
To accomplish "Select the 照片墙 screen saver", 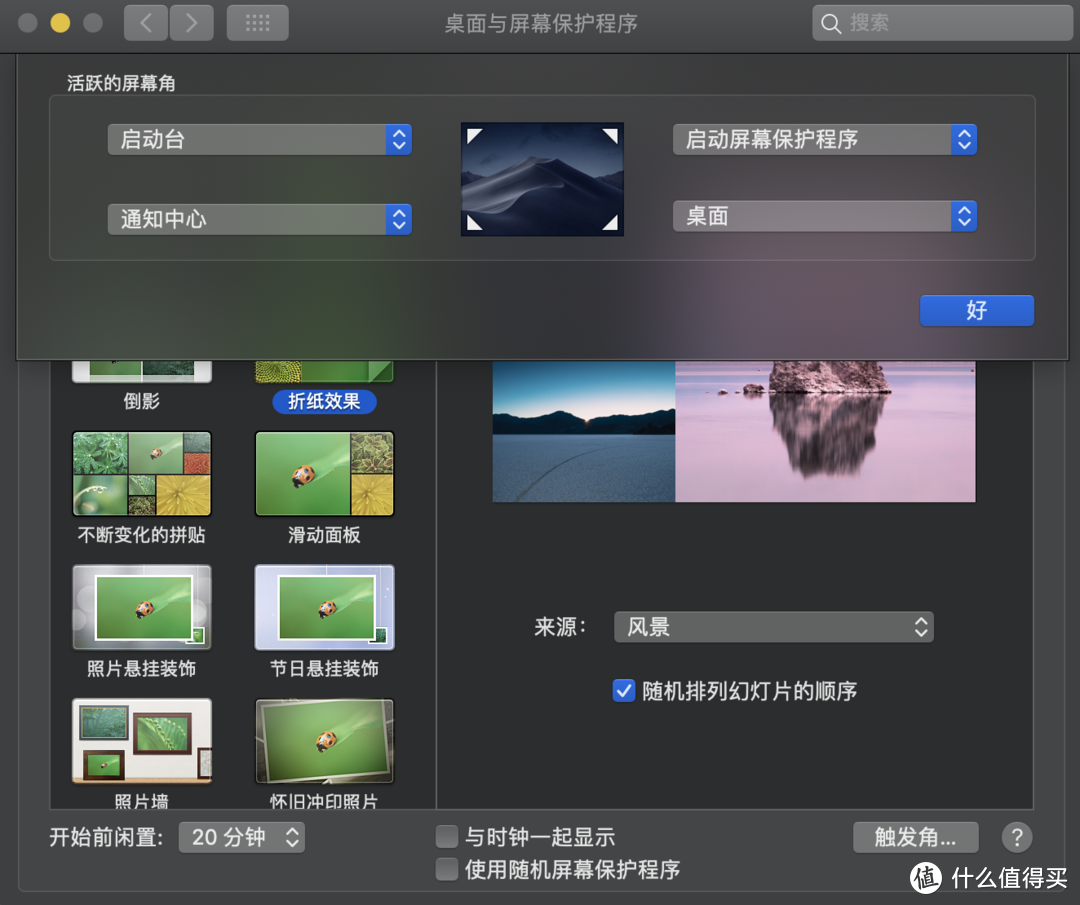I will (141, 740).
